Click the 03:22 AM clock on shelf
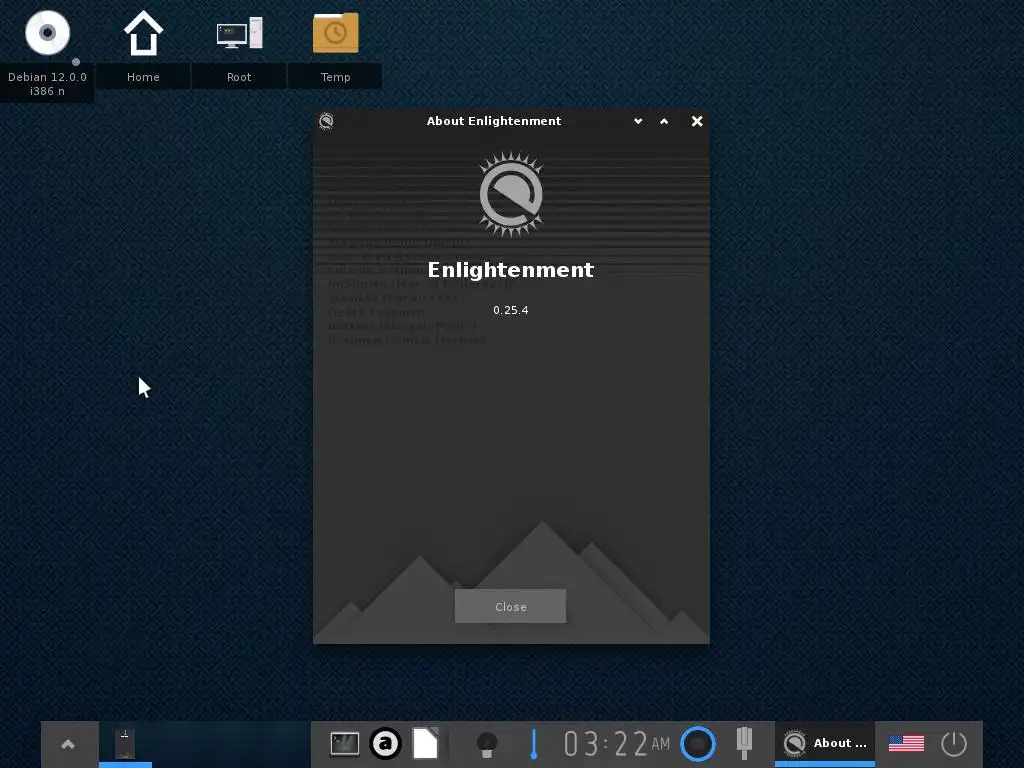The height and width of the screenshot is (768, 1024). click(617, 744)
